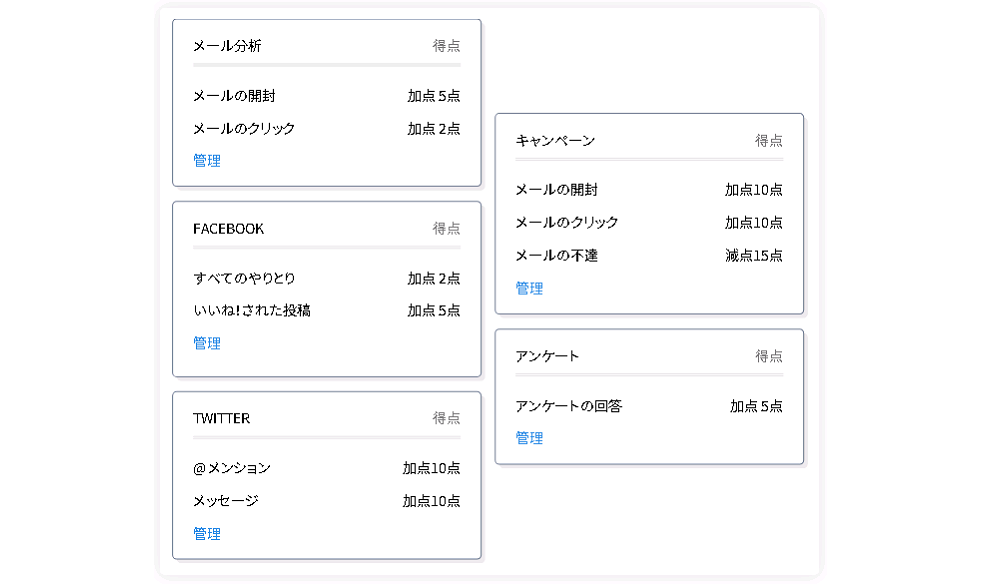This screenshot has width=1000, height=585.
Task: Select the FACEBOOK card heading
Action: tap(228, 228)
